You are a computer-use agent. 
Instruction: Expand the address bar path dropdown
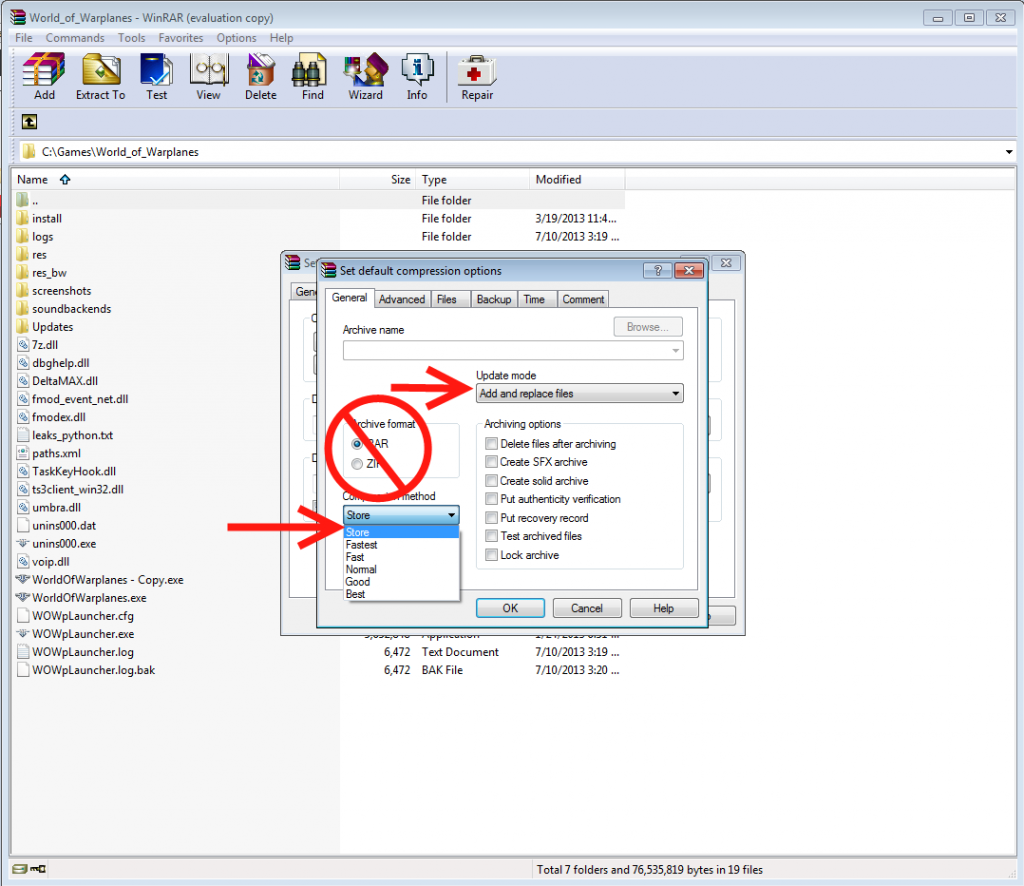point(1009,152)
